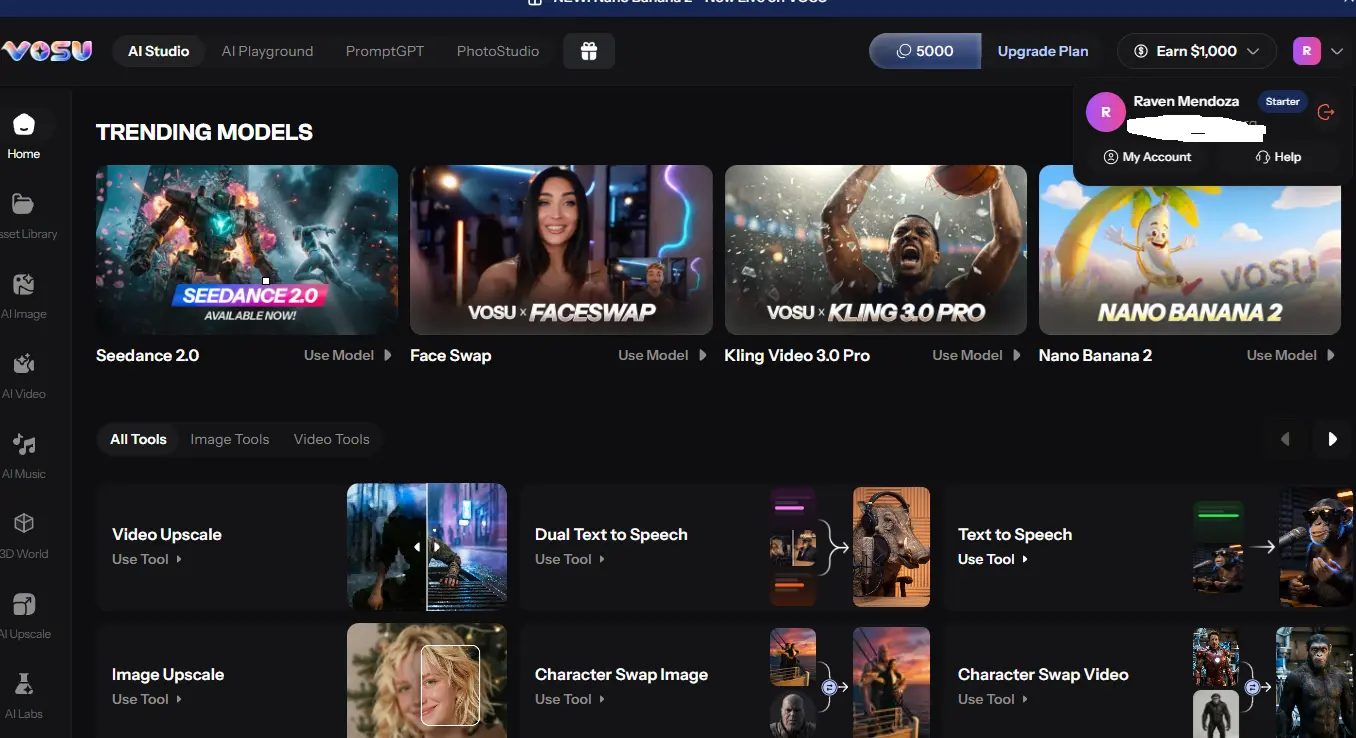The height and width of the screenshot is (738, 1356).
Task: Click the Character Swap Video title
Action: click(1043, 674)
